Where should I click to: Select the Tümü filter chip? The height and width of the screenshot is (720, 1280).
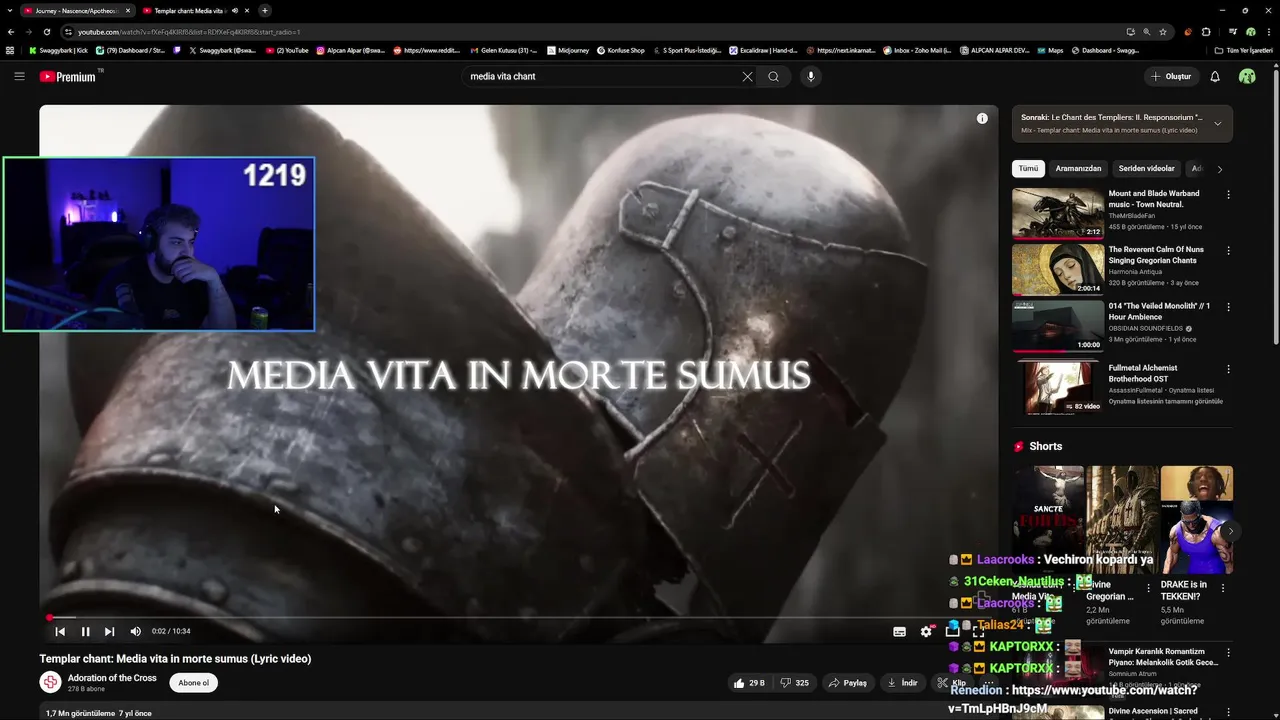coord(1028,168)
